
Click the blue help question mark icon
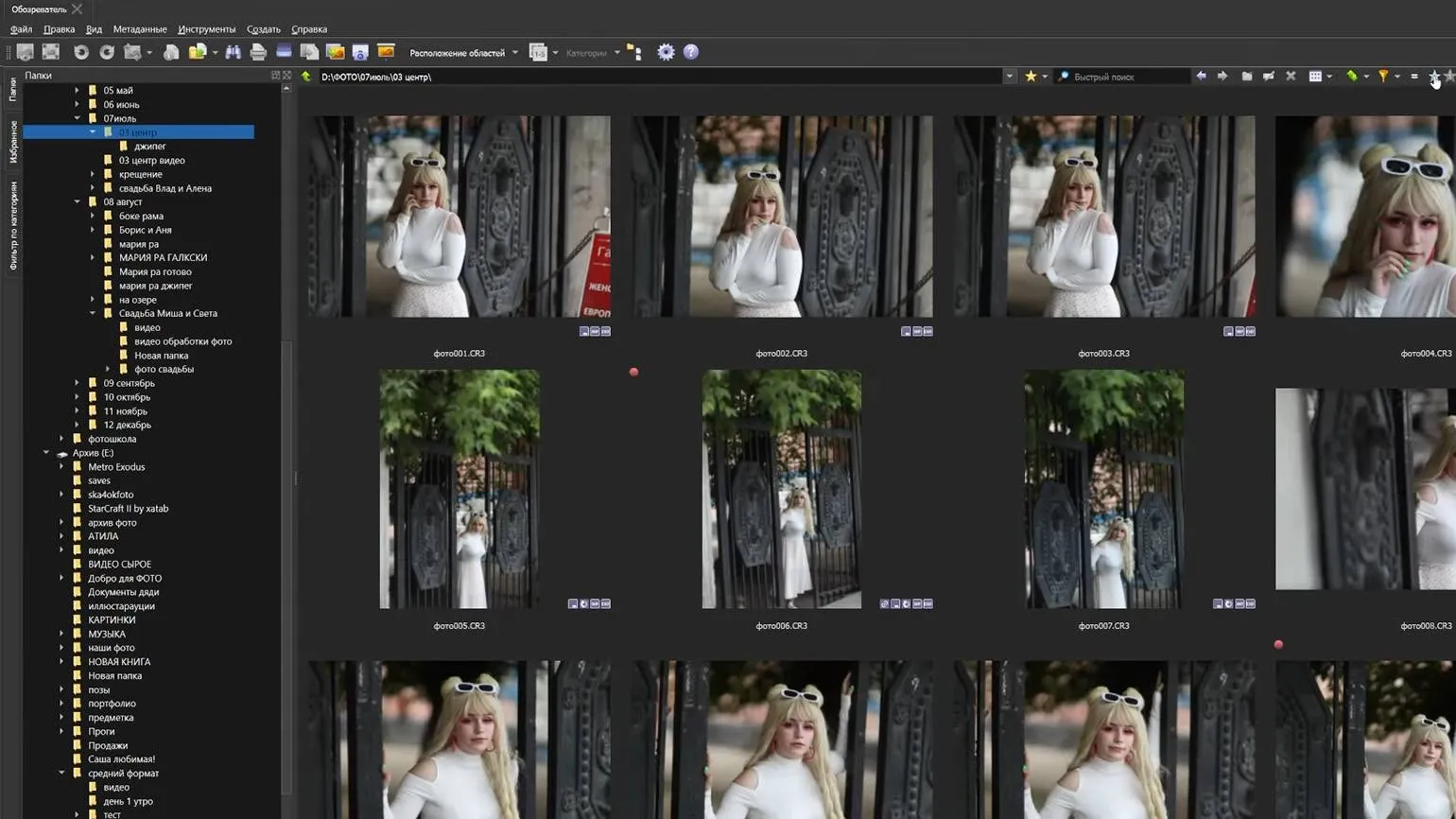click(691, 52)
